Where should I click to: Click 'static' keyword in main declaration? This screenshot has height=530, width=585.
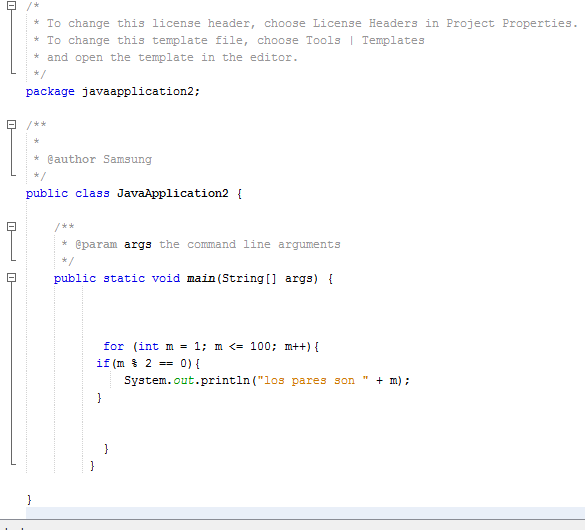point(124,279)
